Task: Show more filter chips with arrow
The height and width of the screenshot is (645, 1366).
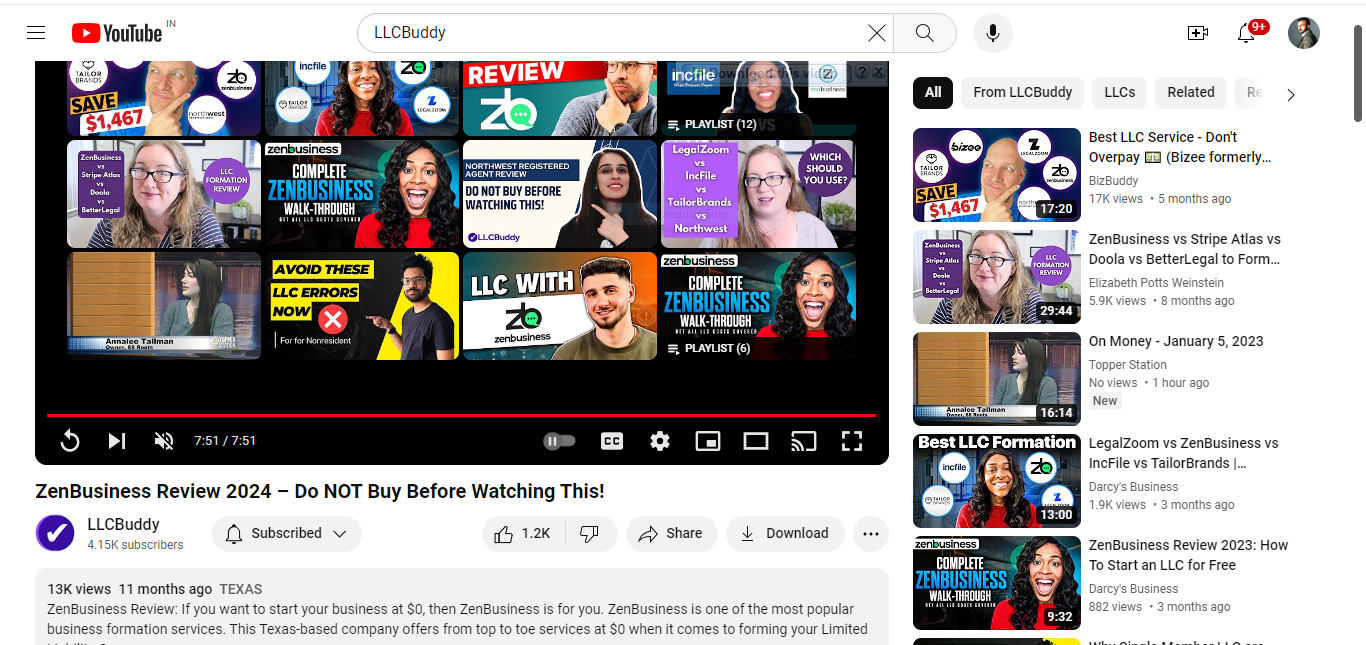Action: (1291, 95)
